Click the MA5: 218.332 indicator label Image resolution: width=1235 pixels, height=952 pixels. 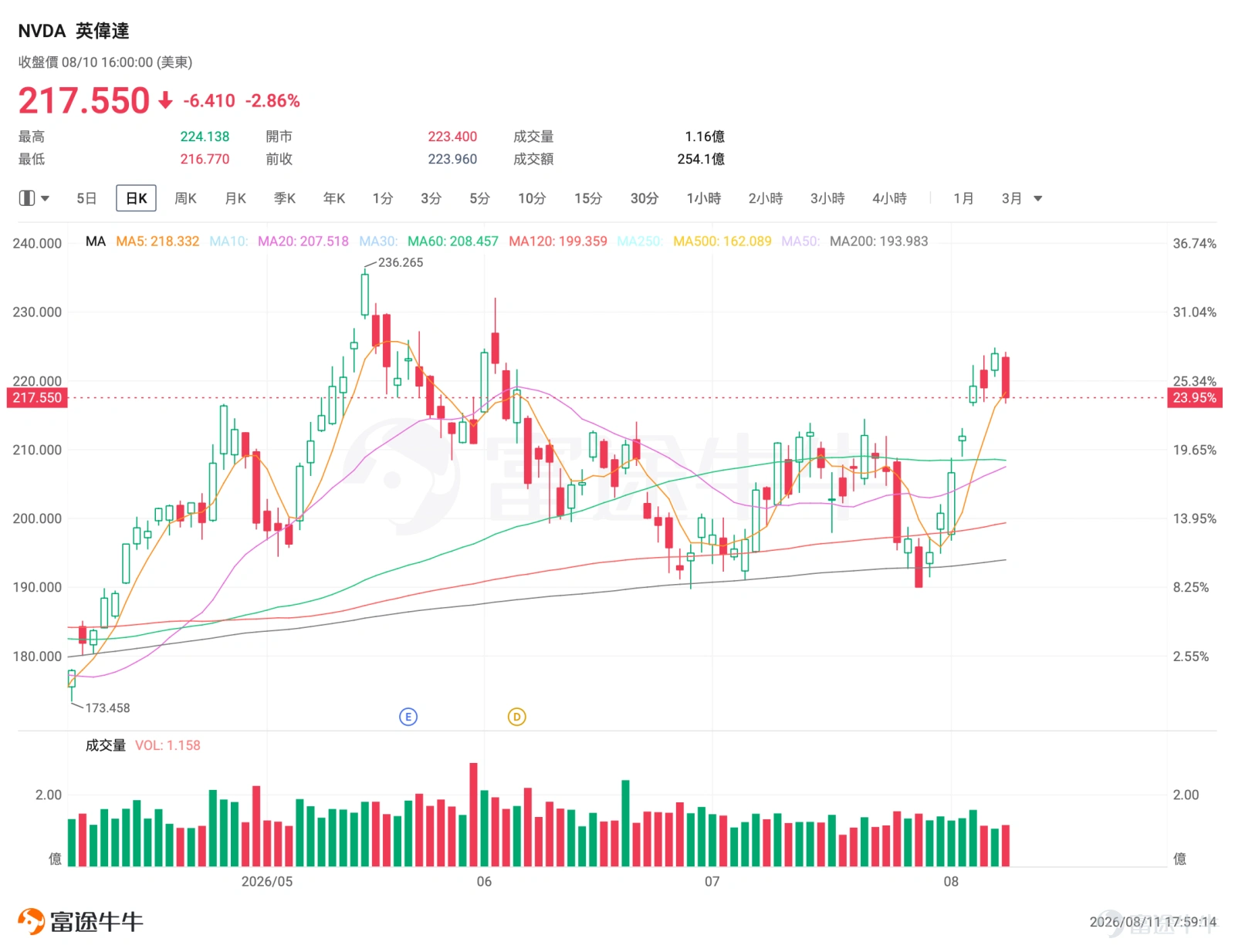click(157, 241)
